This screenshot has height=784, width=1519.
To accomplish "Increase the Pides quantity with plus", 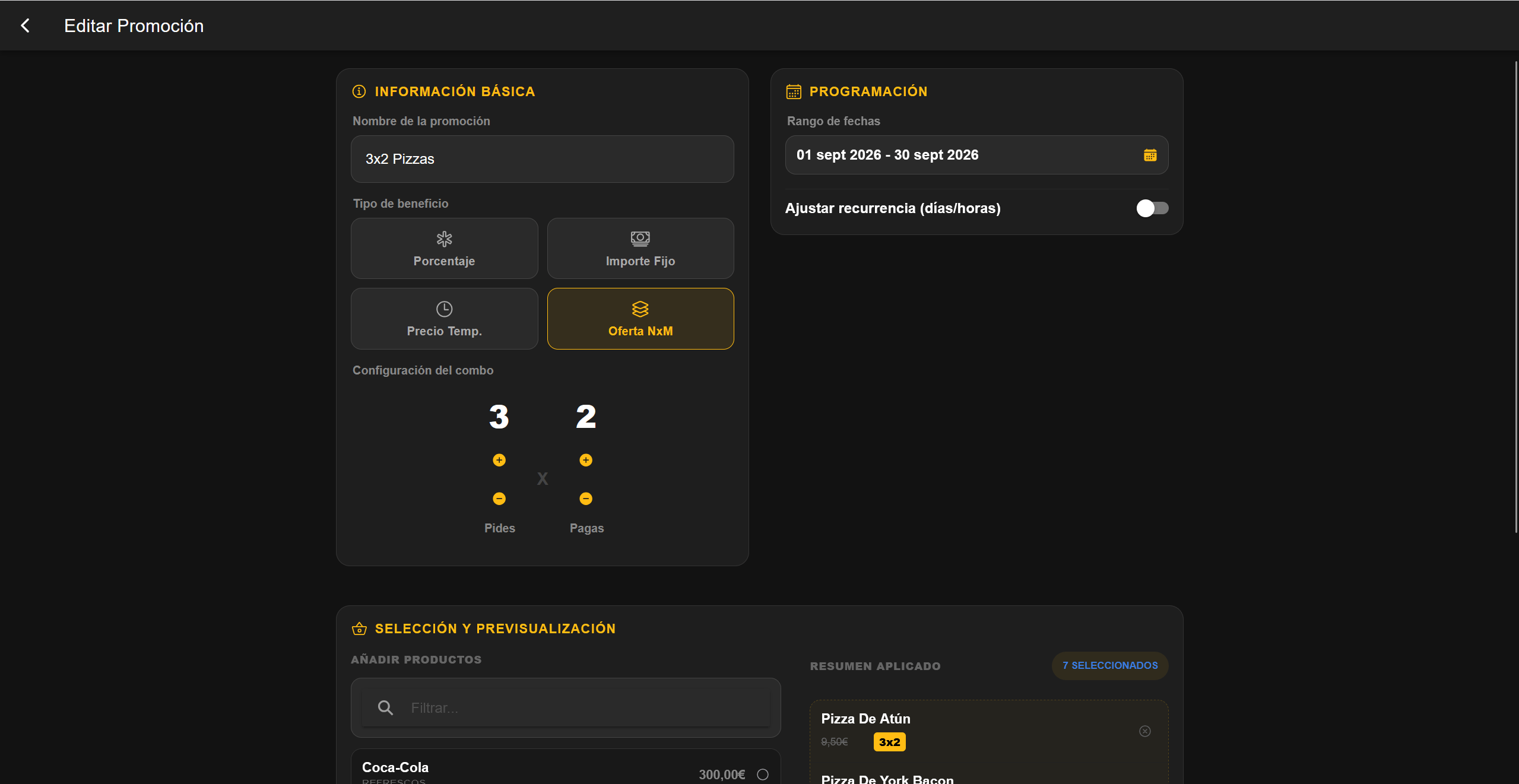I will [x=499, y=460].
